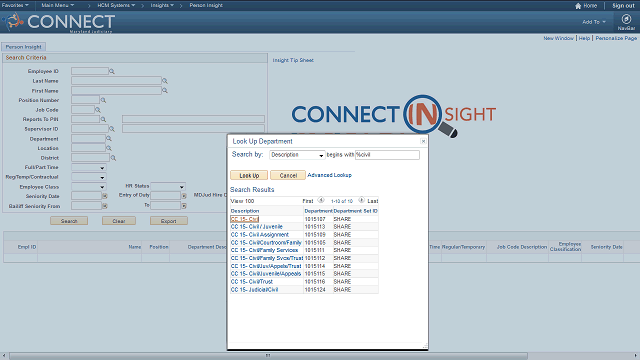Click the Home house icon
This screenshot has width=640, height=360.
pos(578,6)
